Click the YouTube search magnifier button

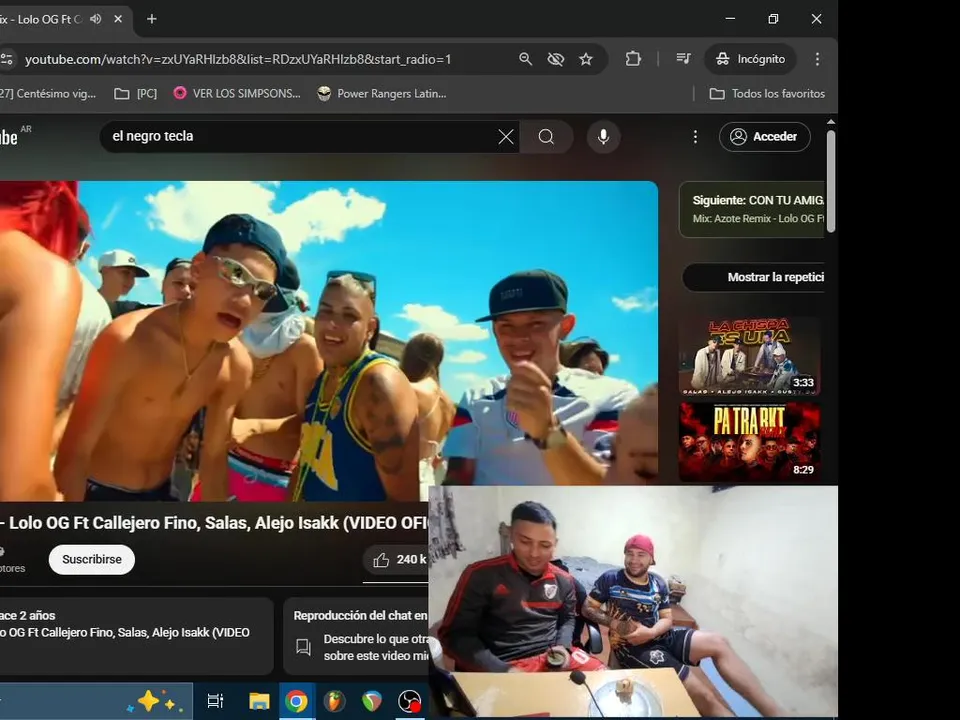[x=546, y=137]
